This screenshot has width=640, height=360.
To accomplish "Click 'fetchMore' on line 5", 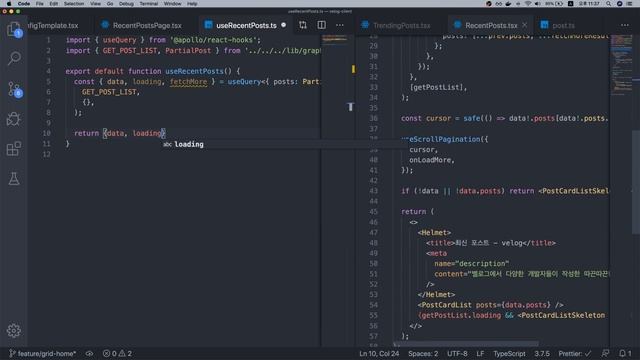I will [x=188, y=82].
